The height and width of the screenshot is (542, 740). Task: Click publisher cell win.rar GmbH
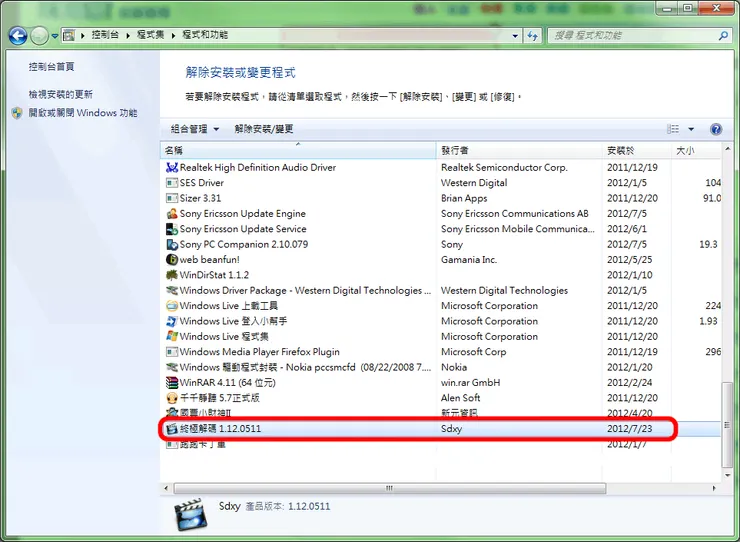470,382
